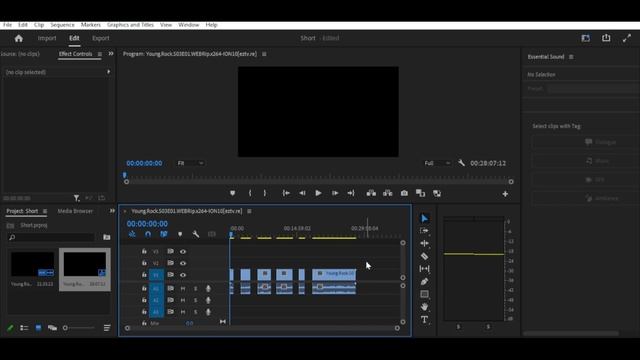Switch to the Export workspace
The image size is (640, 360).
coord(100,38)
